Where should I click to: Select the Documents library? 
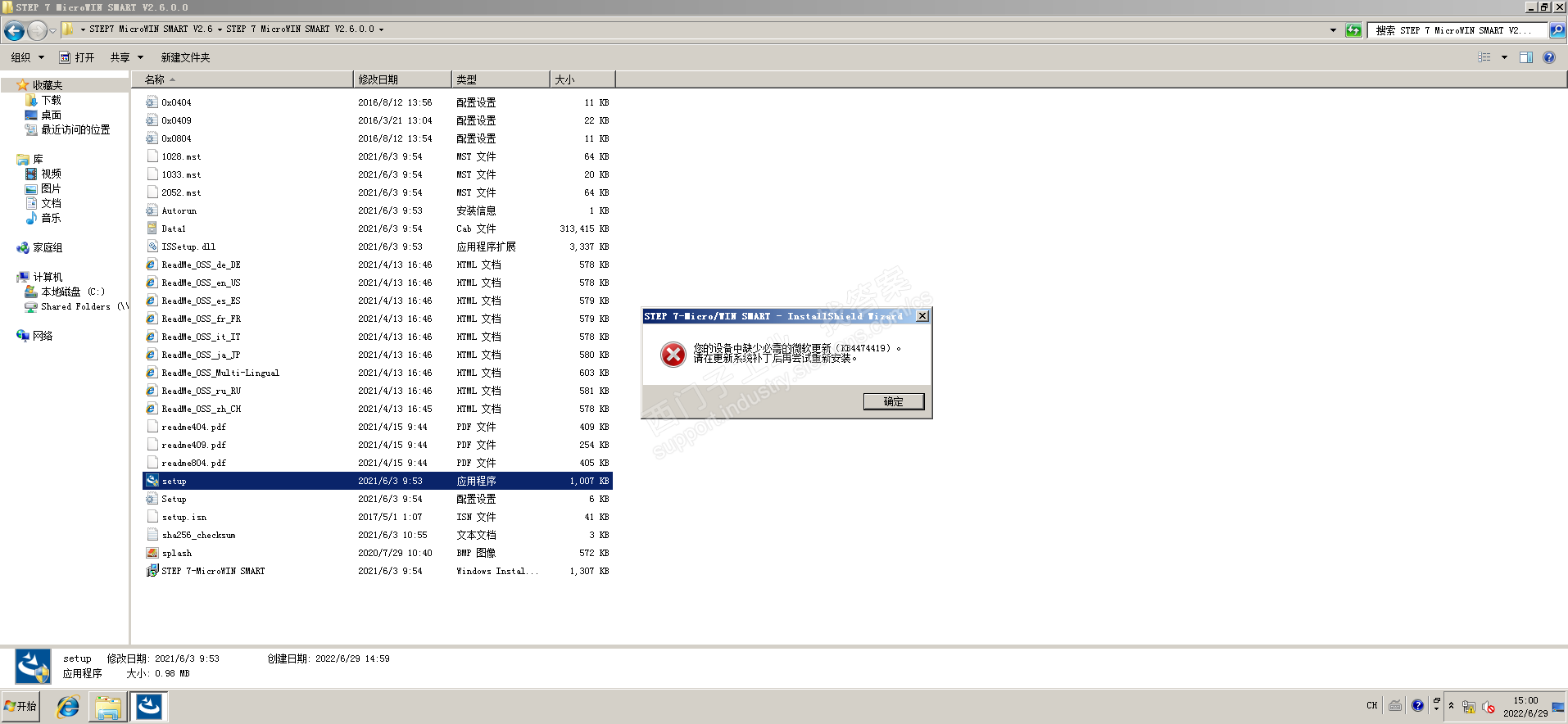[x=43, y=203]
